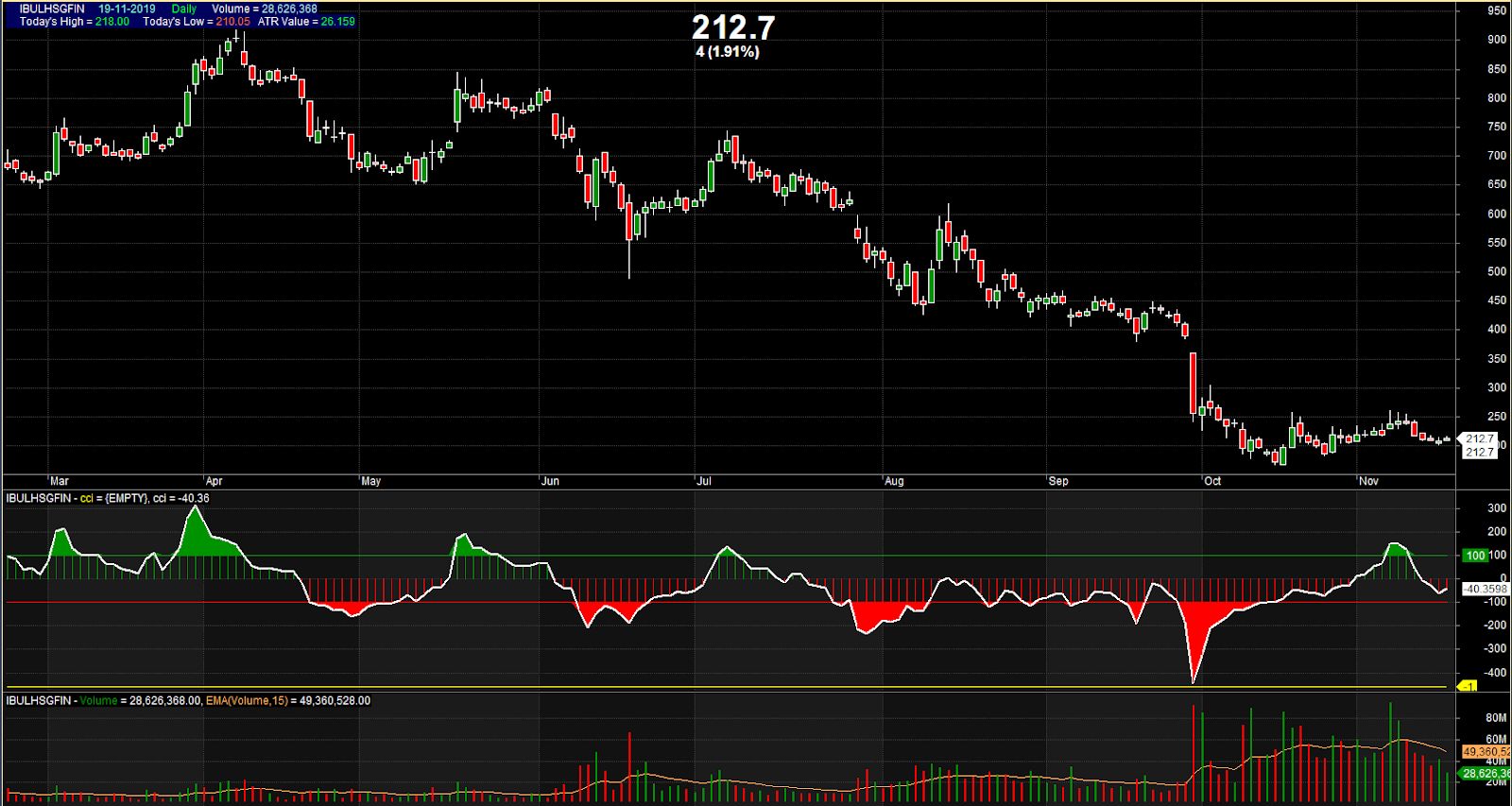Screen dimensions: 1512x806
Task: Click the Sep label on time axis
Action: [1058, 481]
